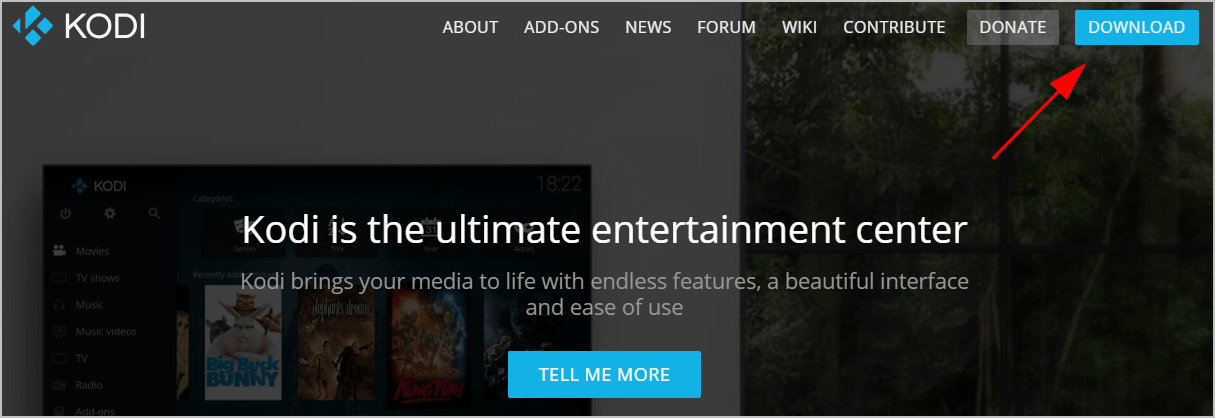Open the NEWS section

[647, 27]
